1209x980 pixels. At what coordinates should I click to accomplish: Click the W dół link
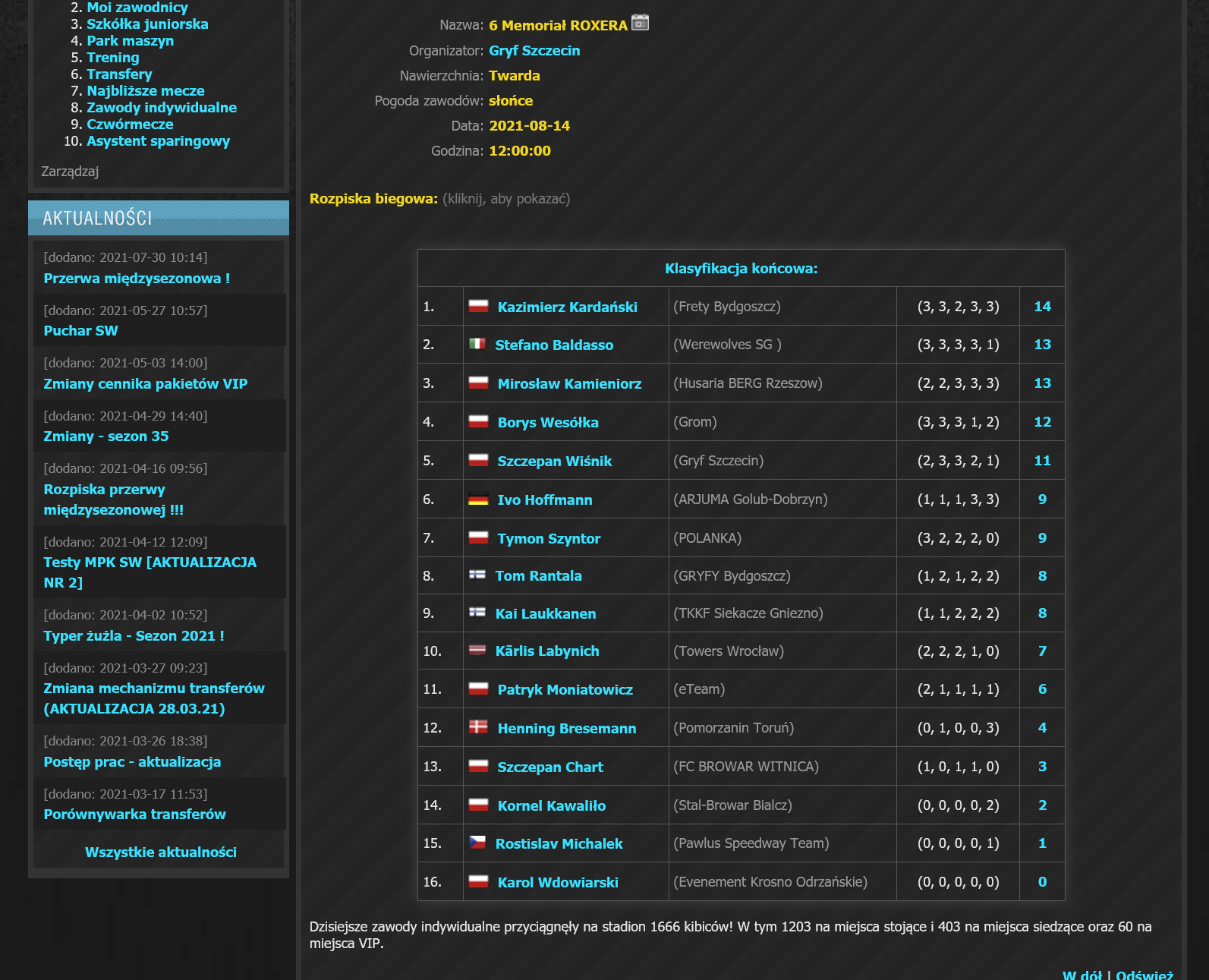click(1081, 975)
